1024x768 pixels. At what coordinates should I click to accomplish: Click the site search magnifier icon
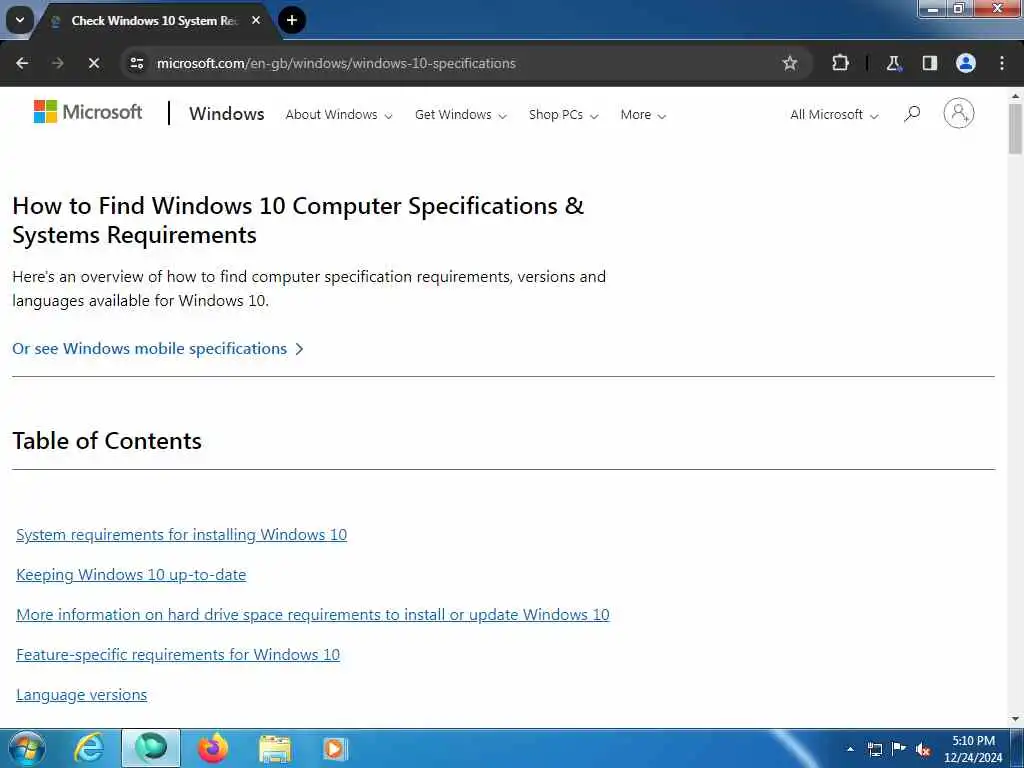pyautogui.click(x=912, y=114)
